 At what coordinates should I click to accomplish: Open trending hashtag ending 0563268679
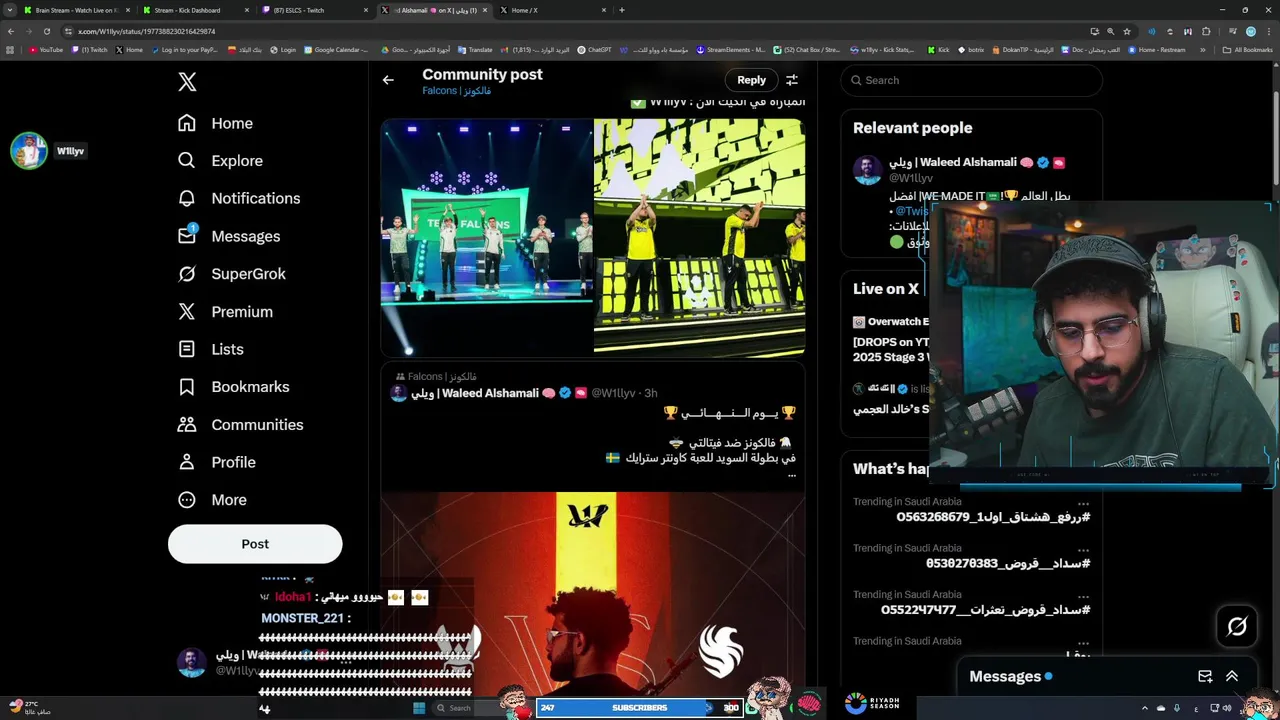(993, 517)
